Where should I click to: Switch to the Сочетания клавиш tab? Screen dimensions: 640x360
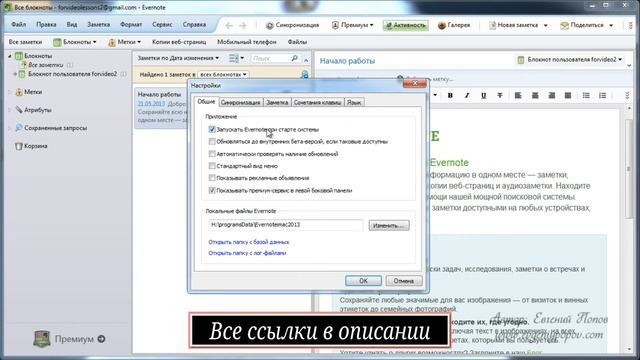tap(317, 102)
